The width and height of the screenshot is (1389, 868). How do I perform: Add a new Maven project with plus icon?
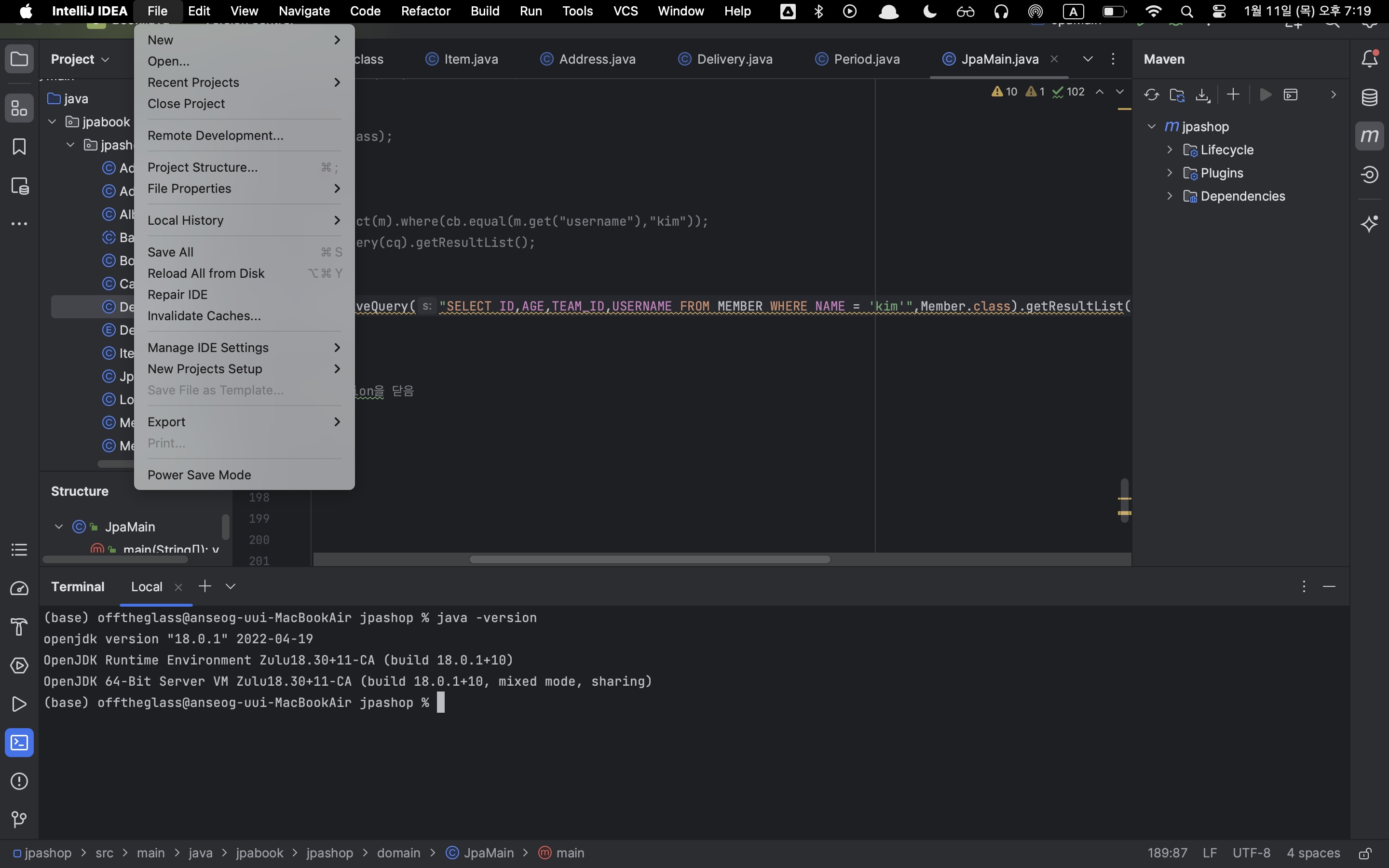(x=1233, y=95)
